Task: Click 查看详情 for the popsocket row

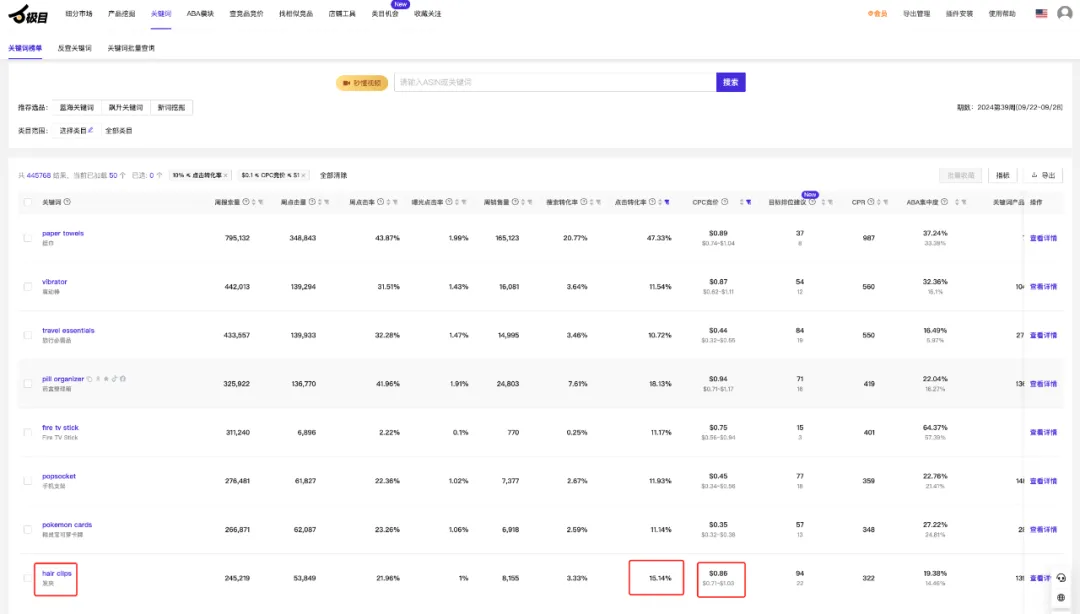Action: (x=1043, y=481)
